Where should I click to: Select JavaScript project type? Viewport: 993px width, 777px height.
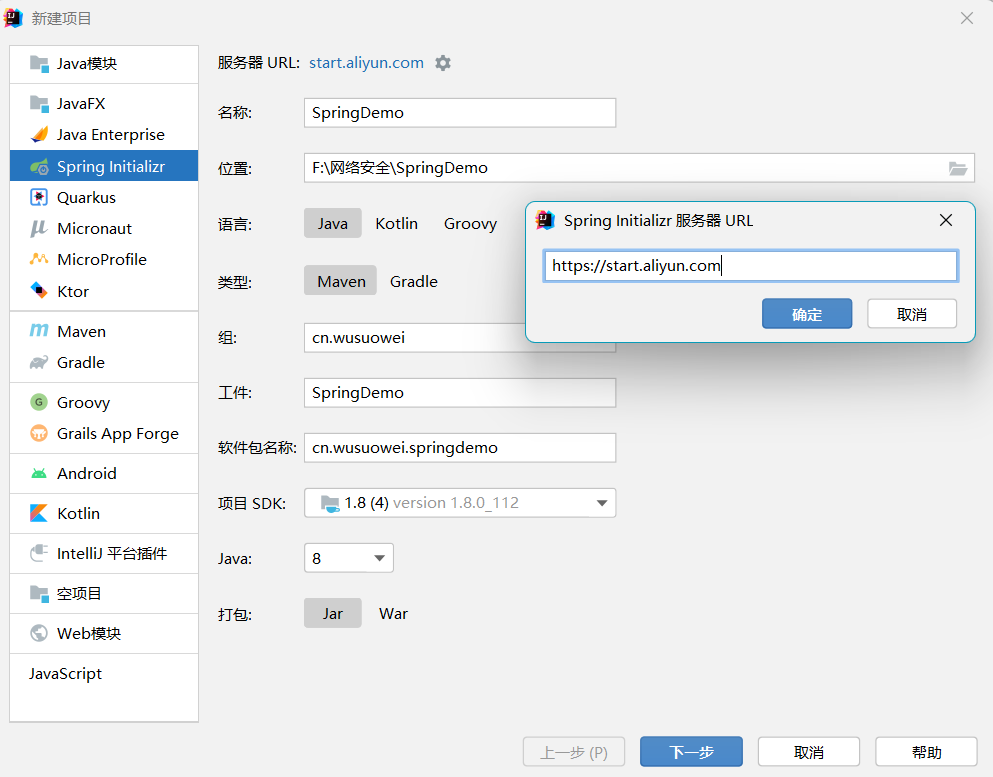104,673
